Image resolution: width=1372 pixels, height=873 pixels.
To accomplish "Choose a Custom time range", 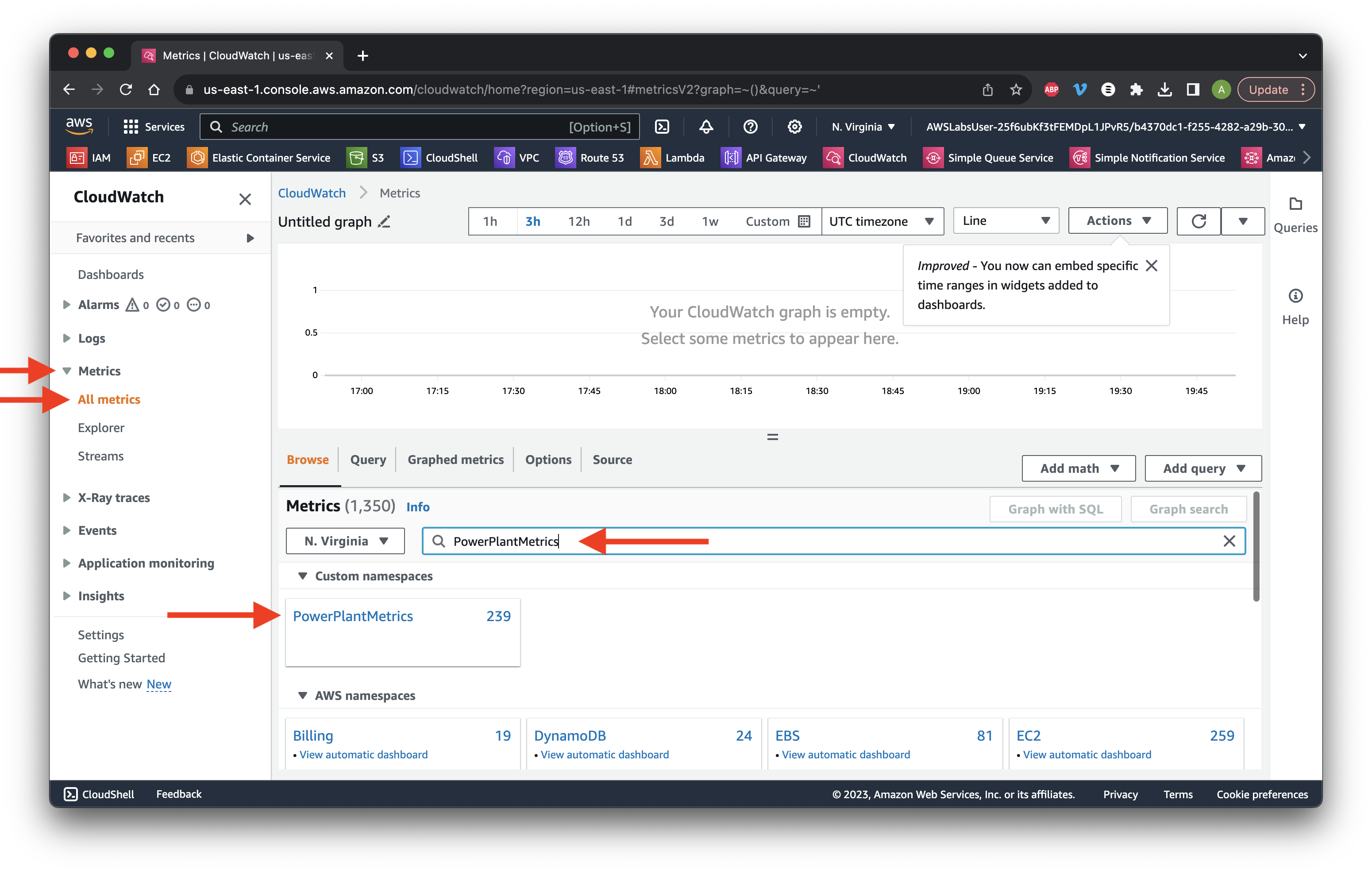I will tap(777, 221).
